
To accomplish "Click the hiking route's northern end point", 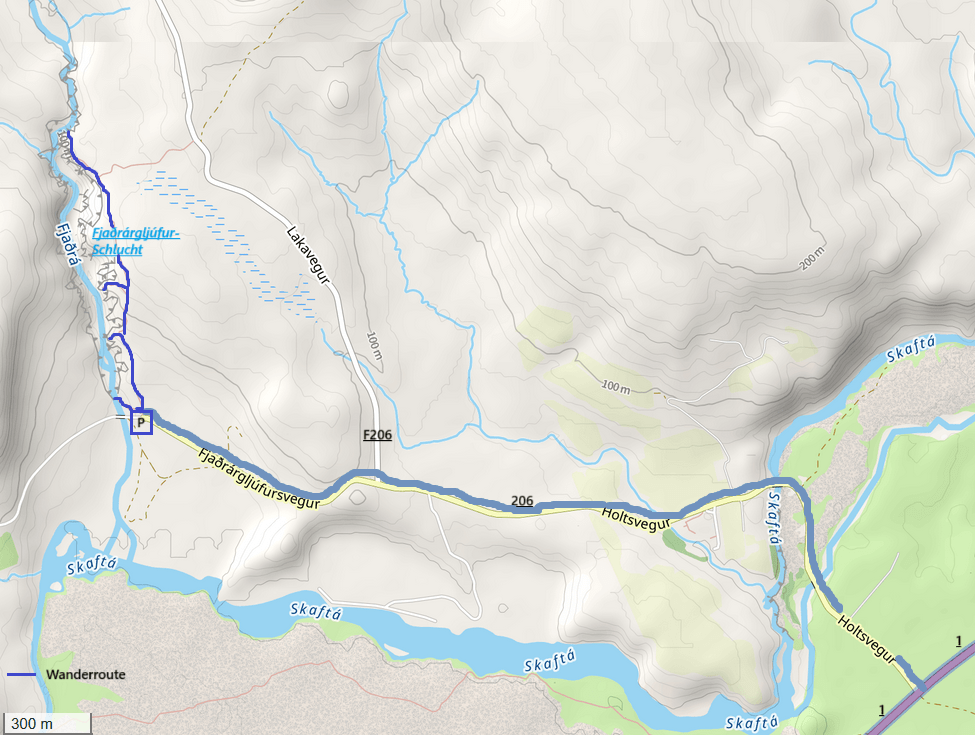I will [68, 134].
